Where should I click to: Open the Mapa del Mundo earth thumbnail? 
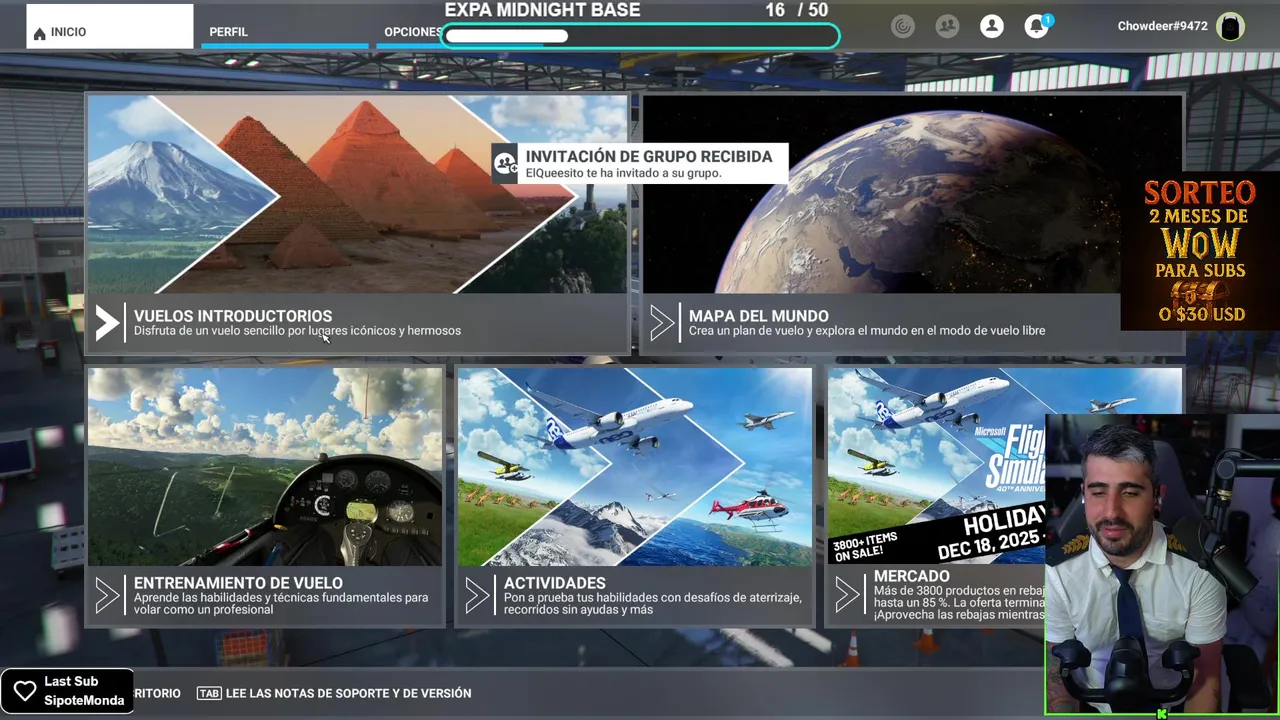pos(912,194)
